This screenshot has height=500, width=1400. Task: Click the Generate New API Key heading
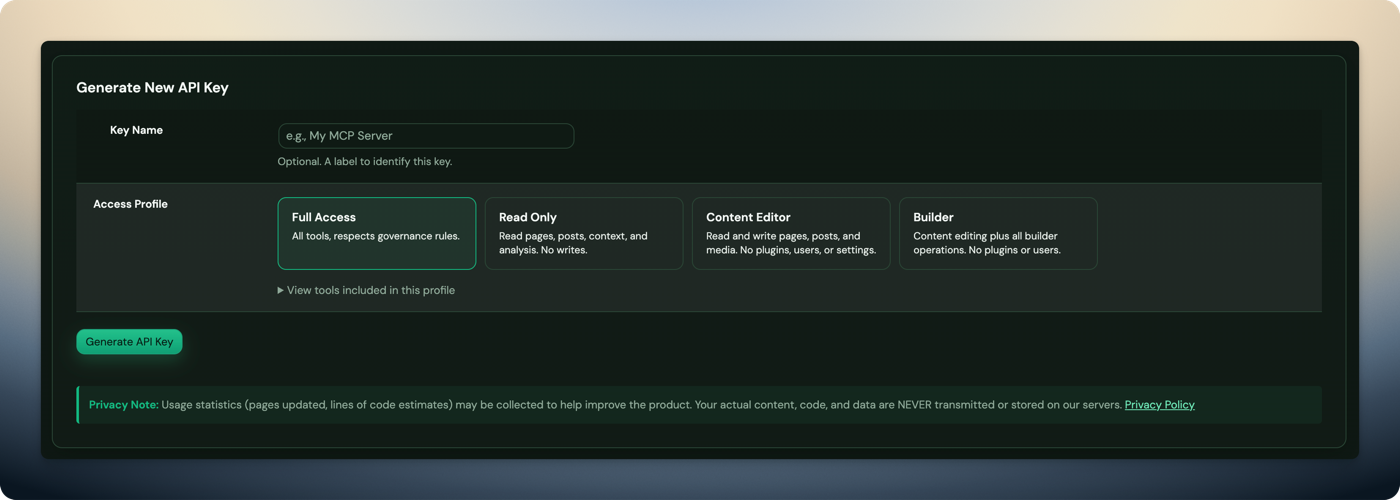152,88
